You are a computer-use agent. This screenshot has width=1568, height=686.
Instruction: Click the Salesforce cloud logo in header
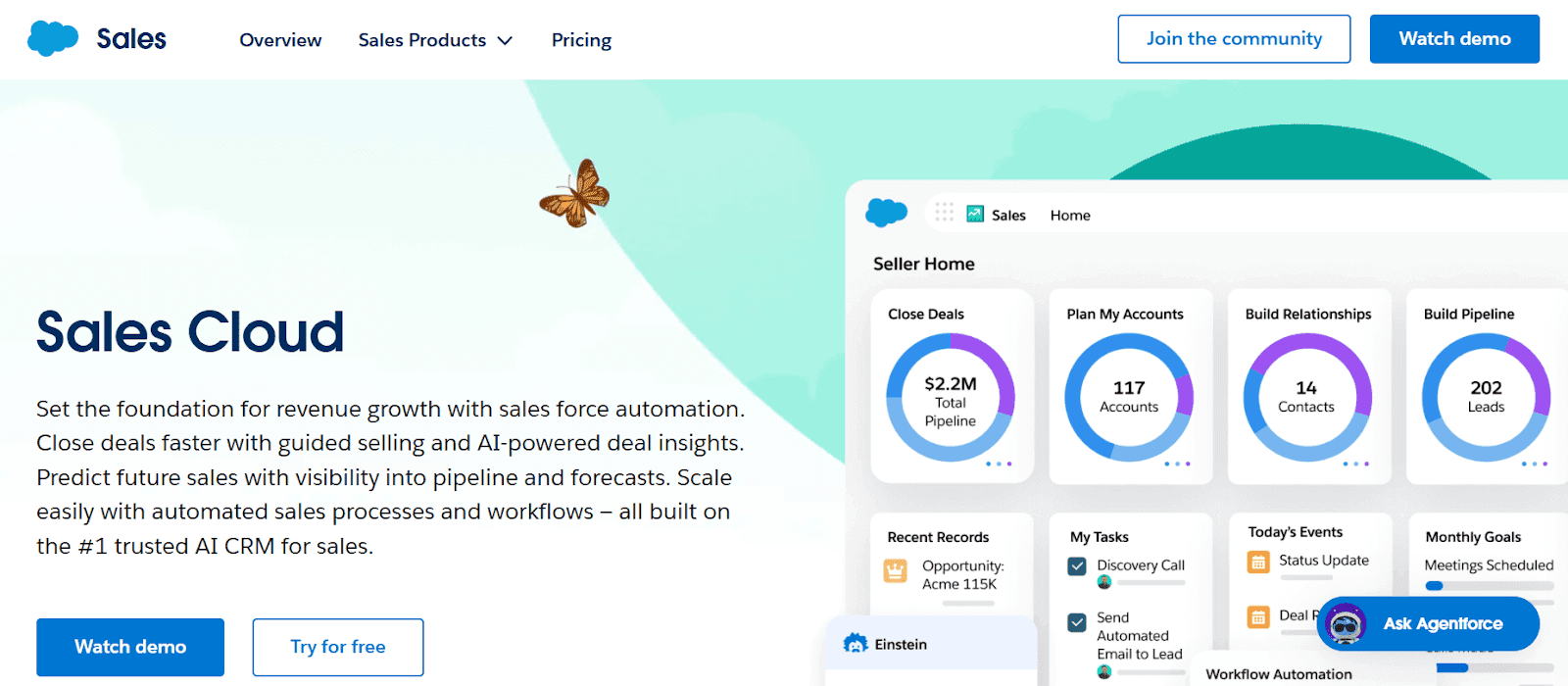(x=53, y=38)
